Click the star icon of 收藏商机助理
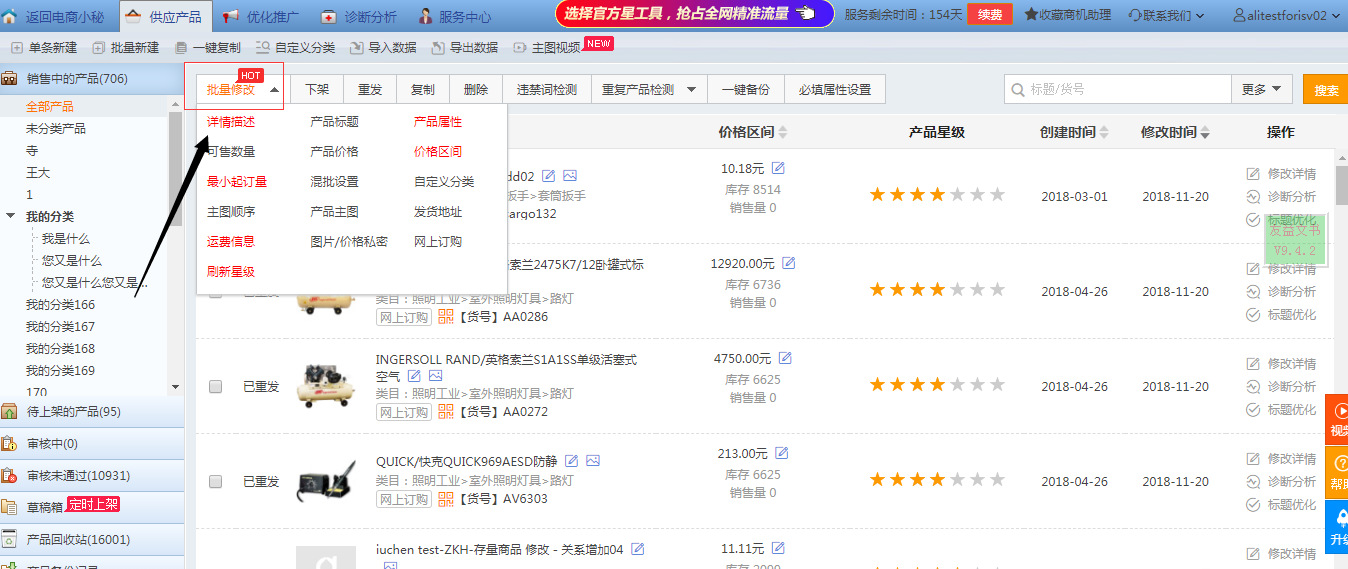Screen dimensions: 1348x569 click(1030, 15)
